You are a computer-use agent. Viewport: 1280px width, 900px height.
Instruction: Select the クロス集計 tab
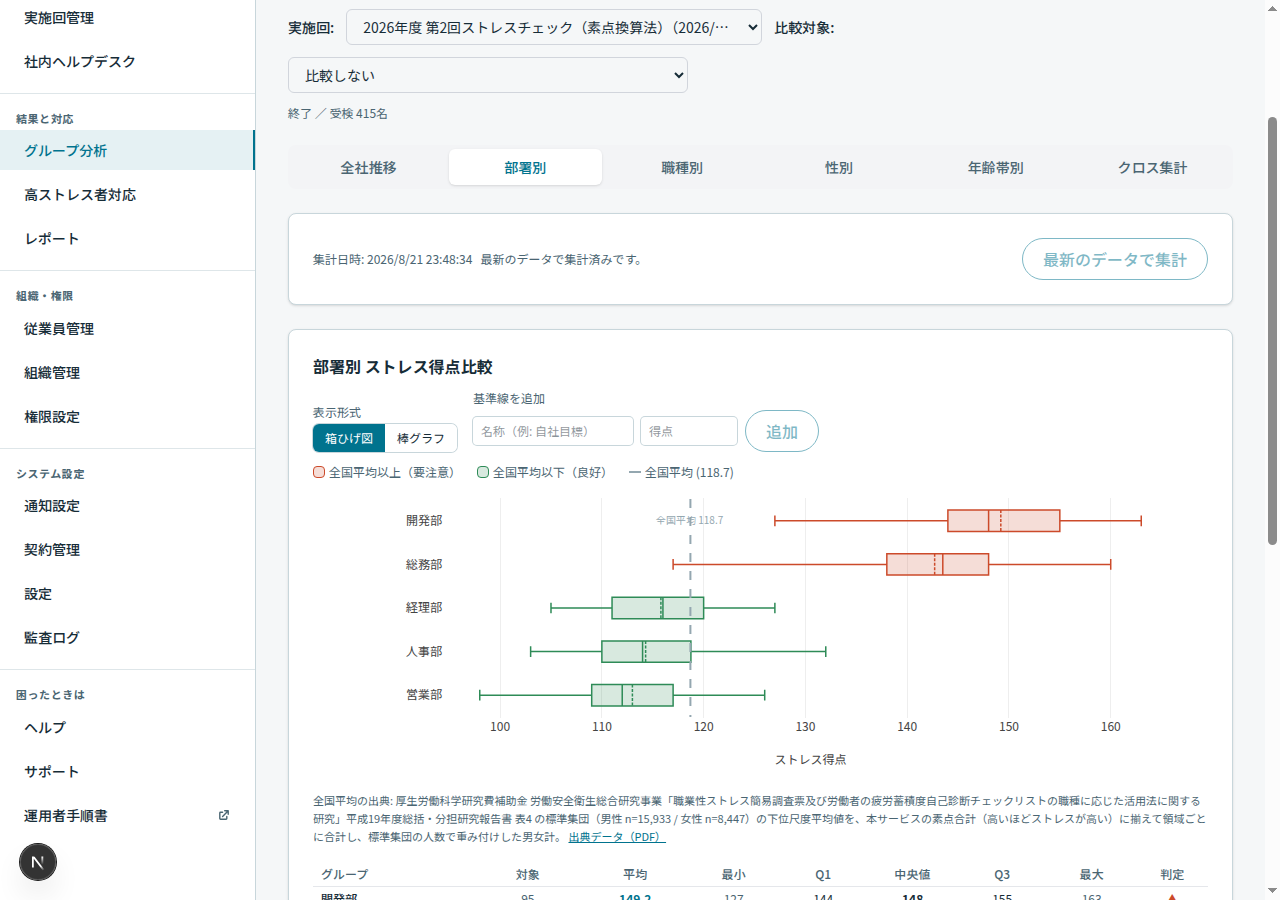coord(1152,168)
